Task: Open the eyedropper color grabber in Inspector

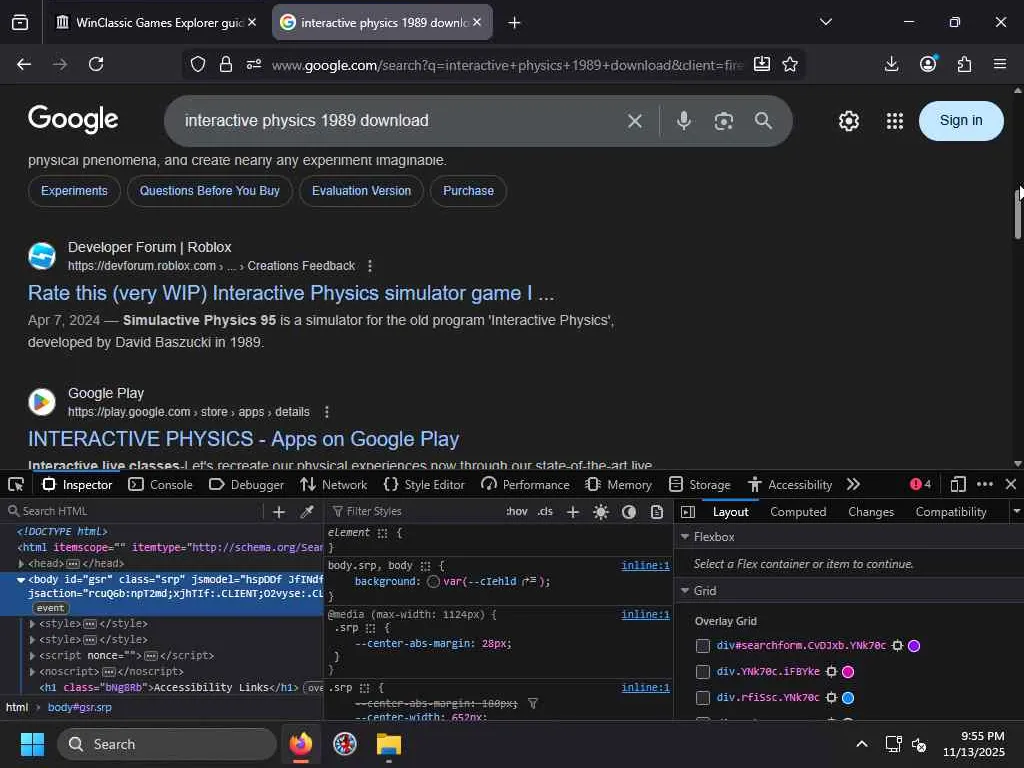Action: [x=307, y=512]
